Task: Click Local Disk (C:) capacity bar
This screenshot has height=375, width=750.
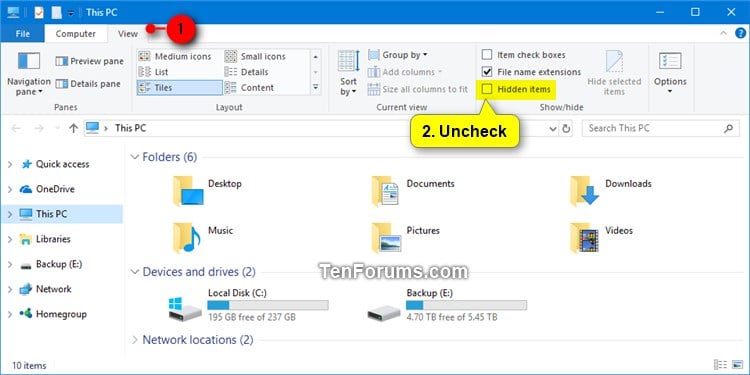Action: tap(268, 305)
